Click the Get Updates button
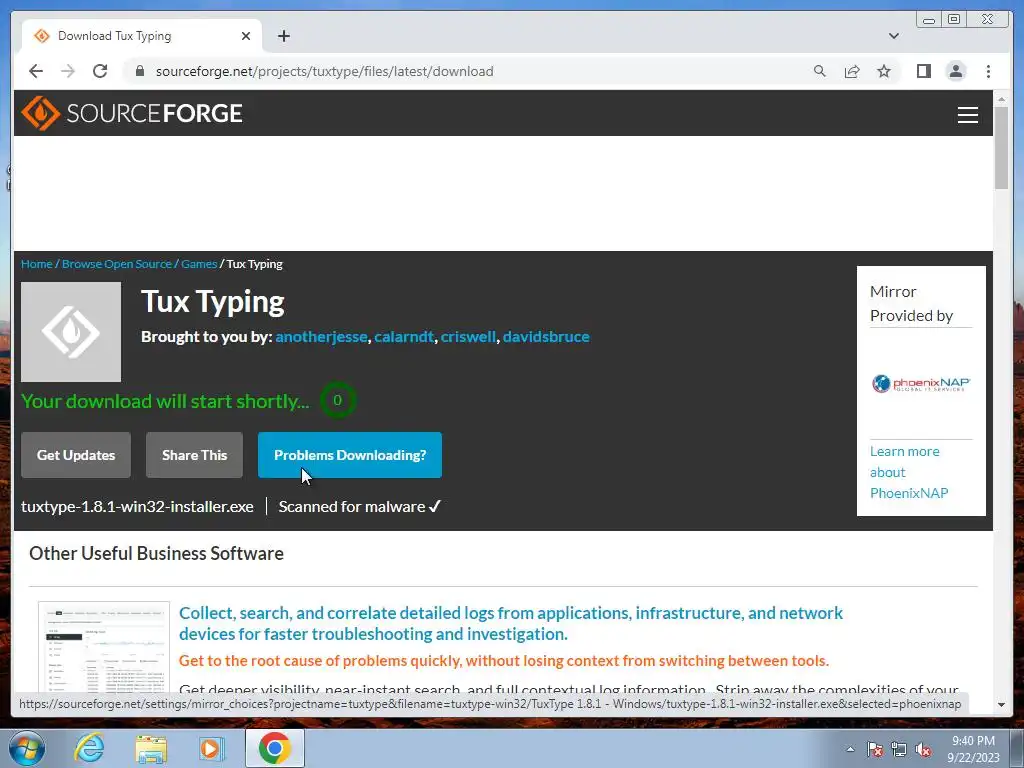This screenshot has width=1024, height=768. [x=76, y=455]
